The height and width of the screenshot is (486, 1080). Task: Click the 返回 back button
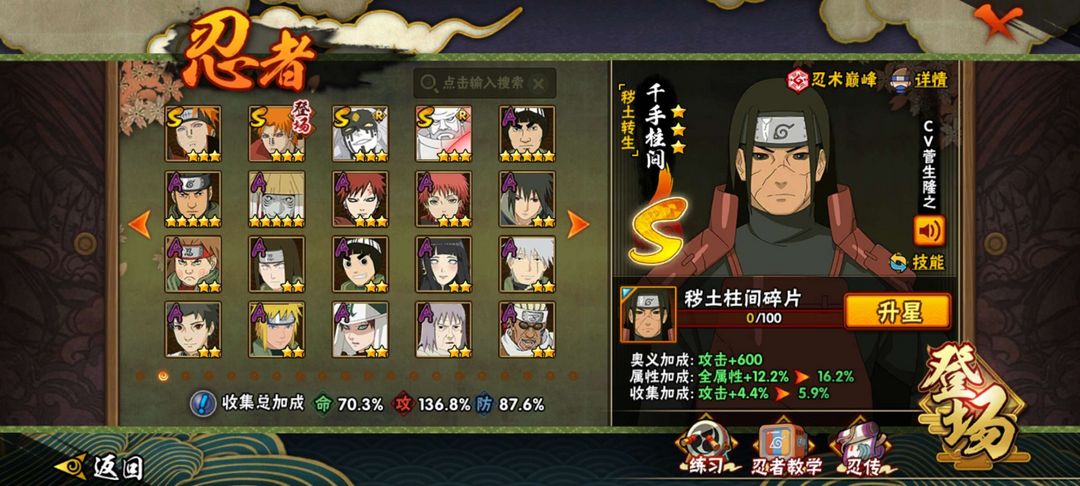coord(98,468)
